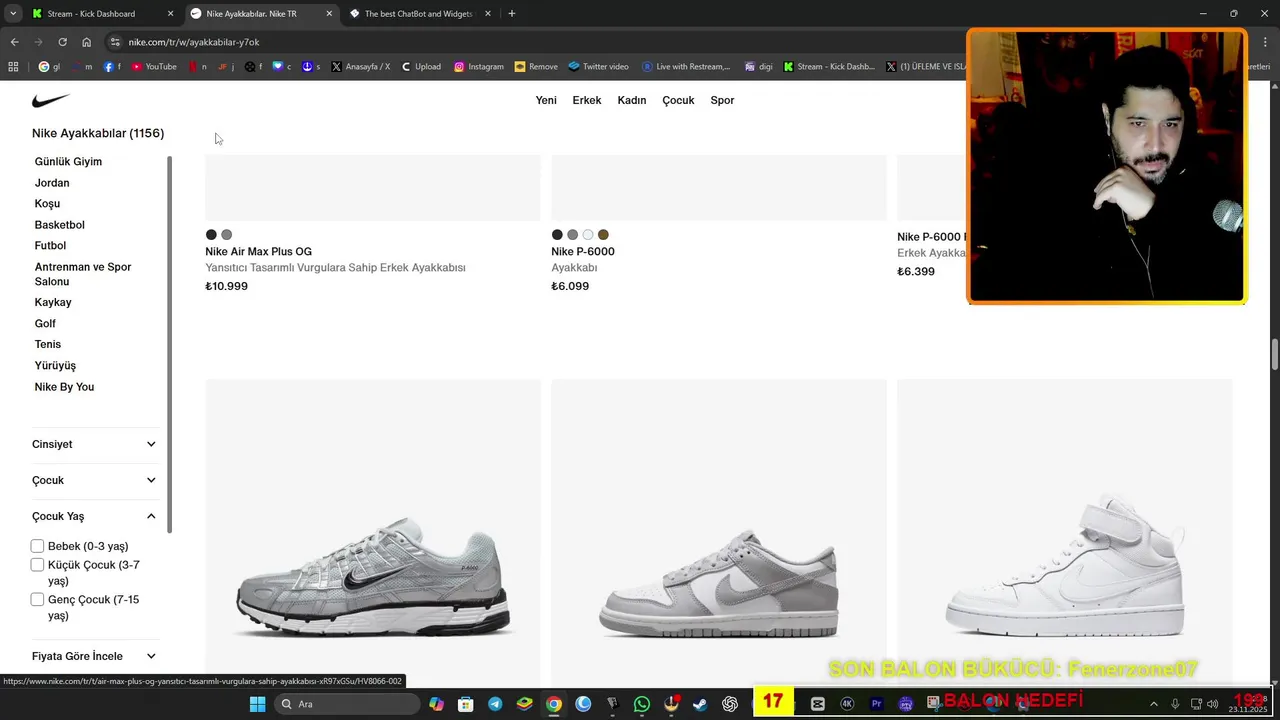Filter by Koşu category
Screen dimensions: 1280x720
point(47,204)
